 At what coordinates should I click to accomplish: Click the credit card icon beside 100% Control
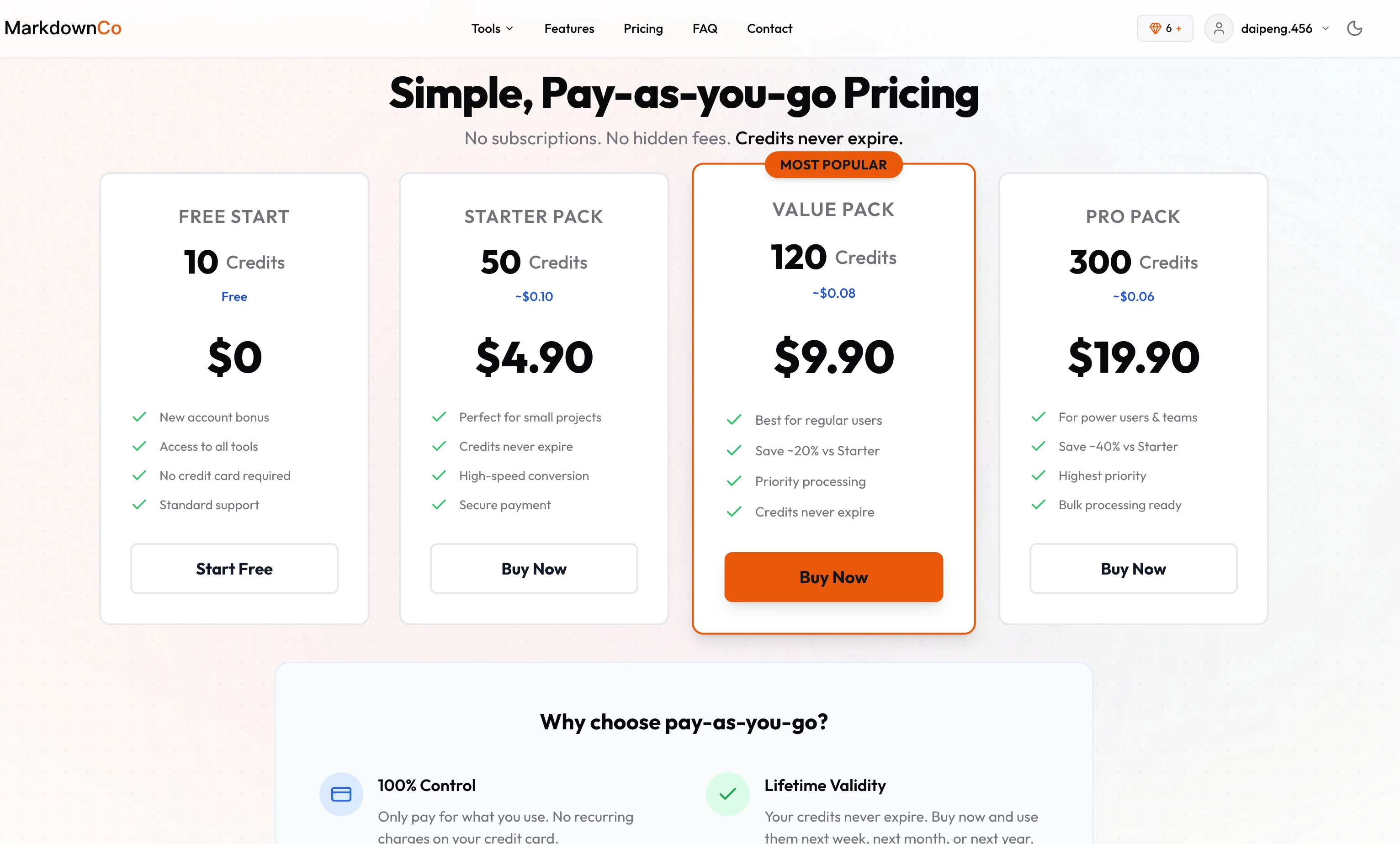point(341,794)
